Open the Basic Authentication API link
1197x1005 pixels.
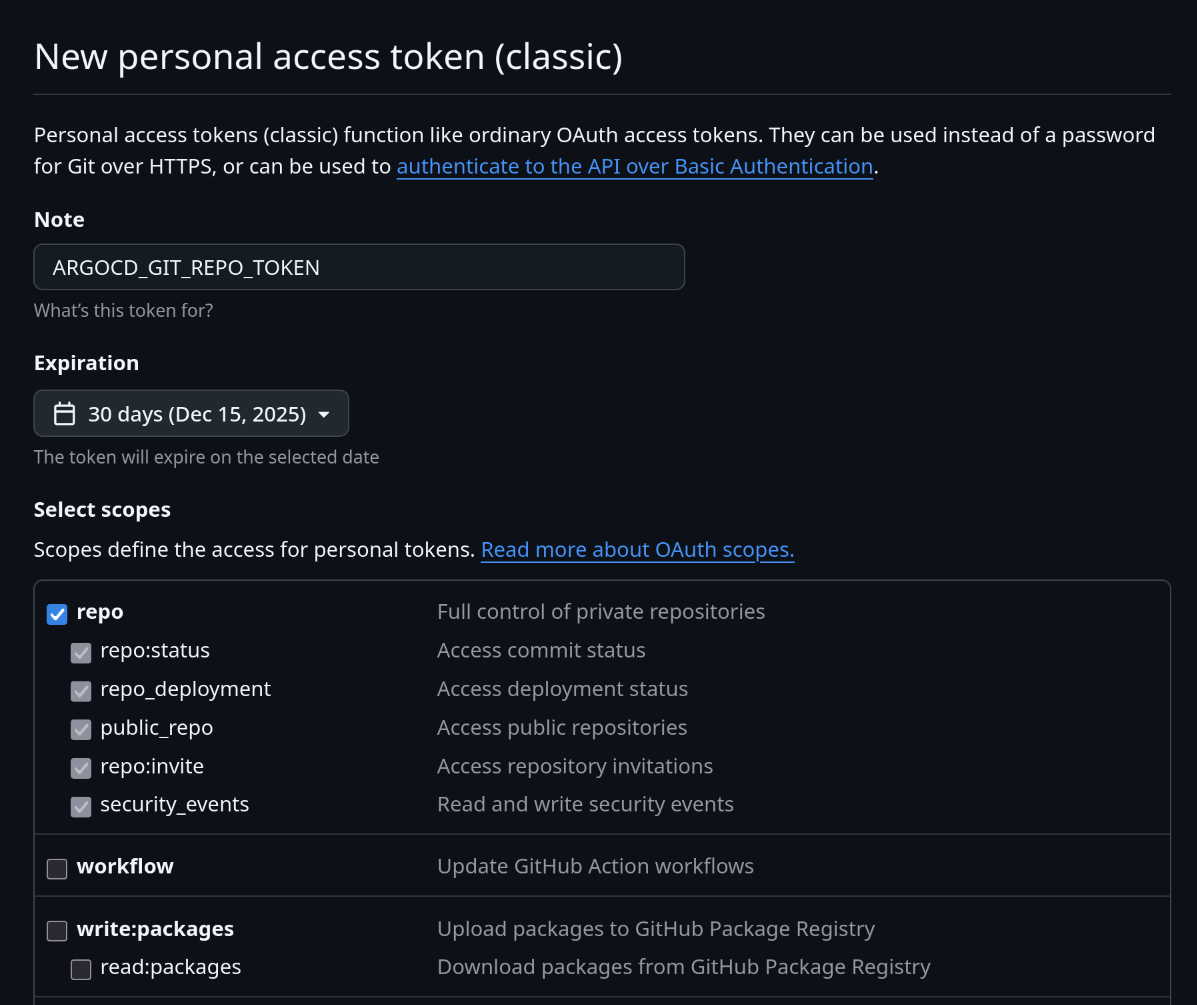click(x=635, y=167)
